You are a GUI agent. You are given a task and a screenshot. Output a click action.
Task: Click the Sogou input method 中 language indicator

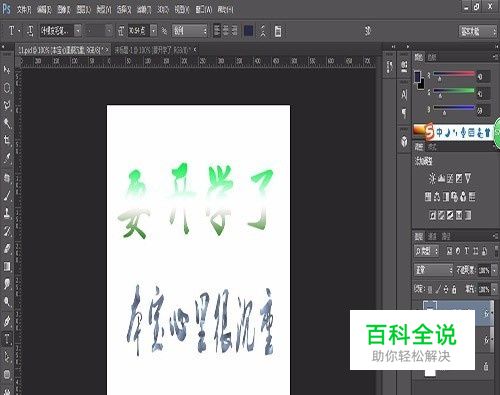coord(439,133)
